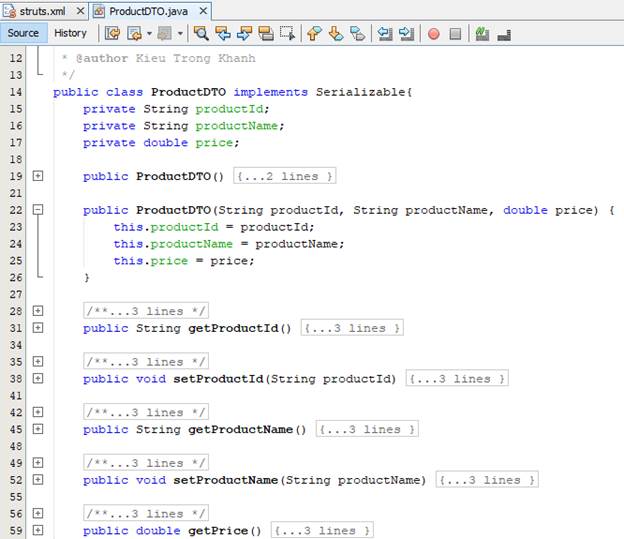Click line number 22 in the gutter
Image resolution: width=624 pixels, height=539 pixels.
(x=16, y=210)
